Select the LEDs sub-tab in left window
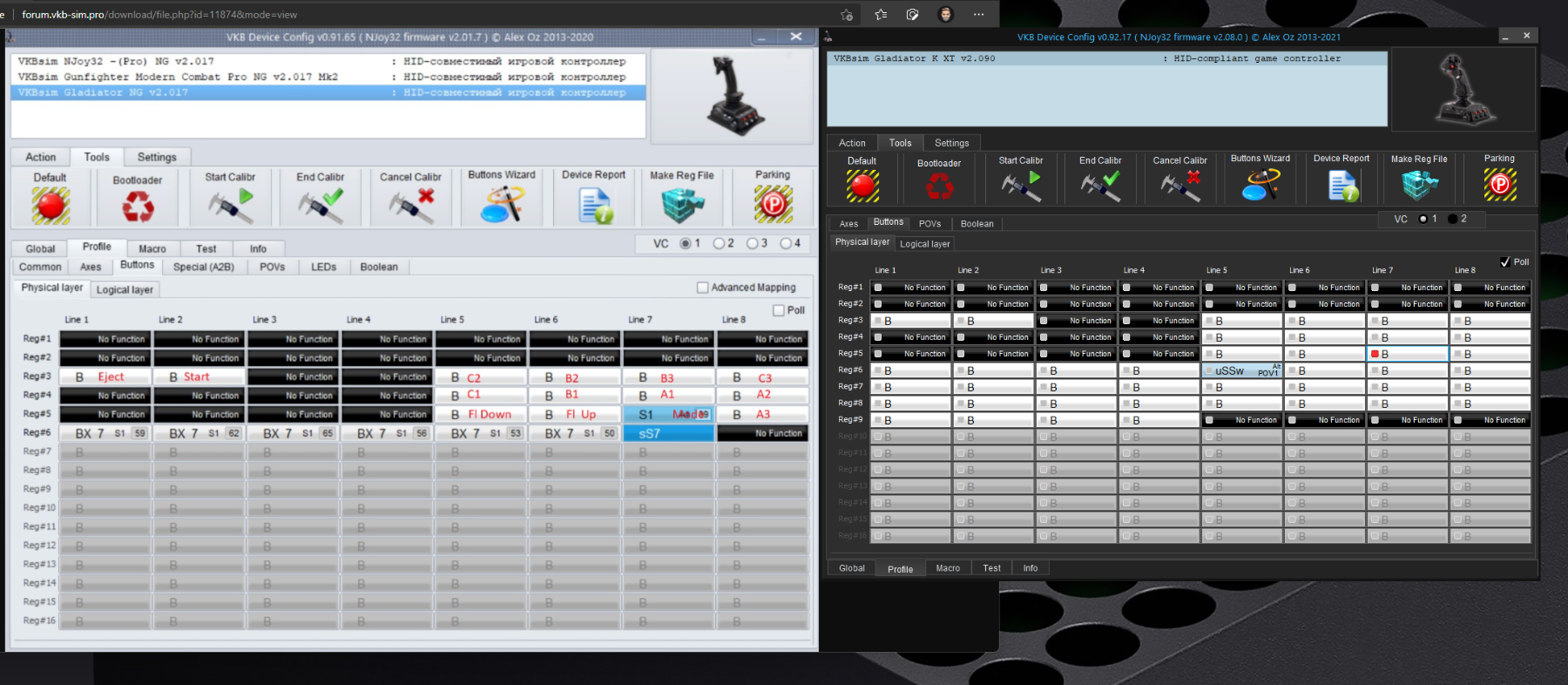 324,267
